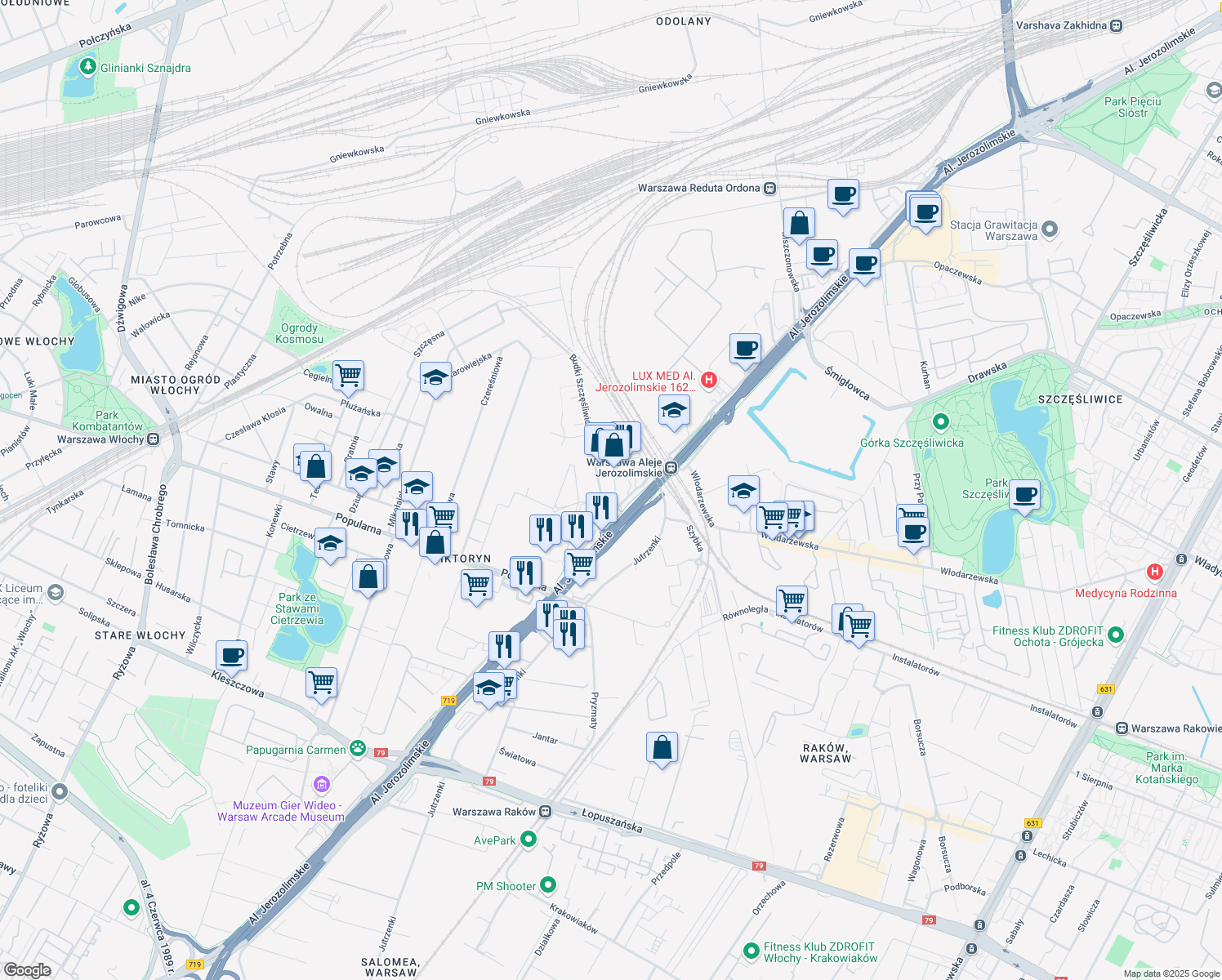
Task: Open the Liceum school pin at left edge
Action: pyautogui.click(x=56, y=592)
